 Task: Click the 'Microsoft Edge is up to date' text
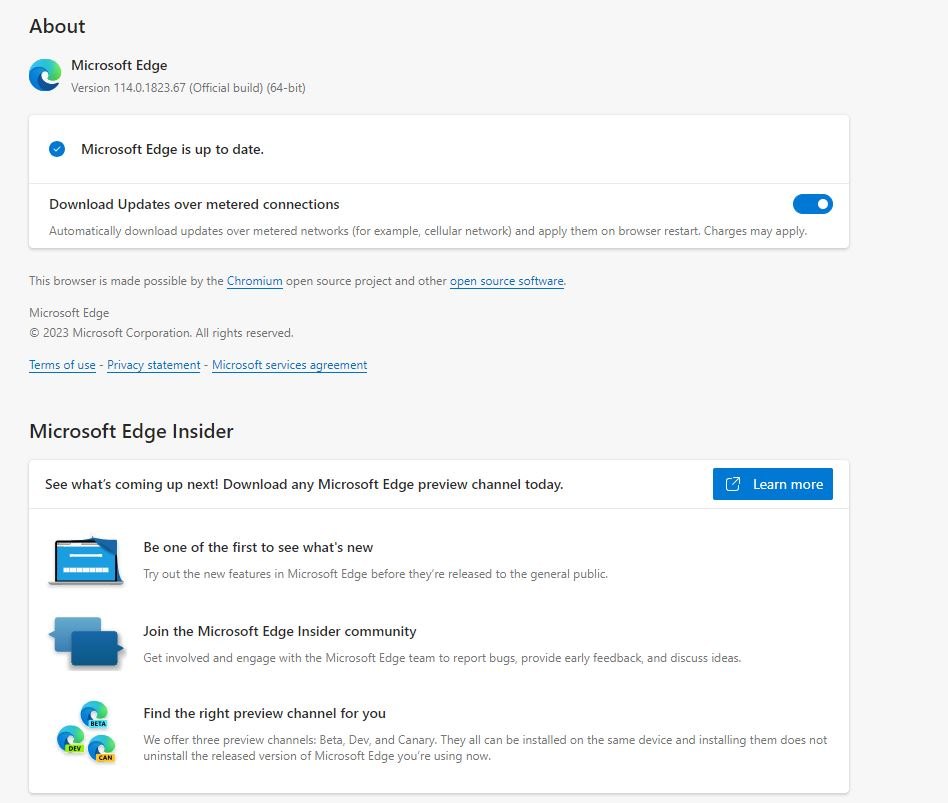coord(172,149)
